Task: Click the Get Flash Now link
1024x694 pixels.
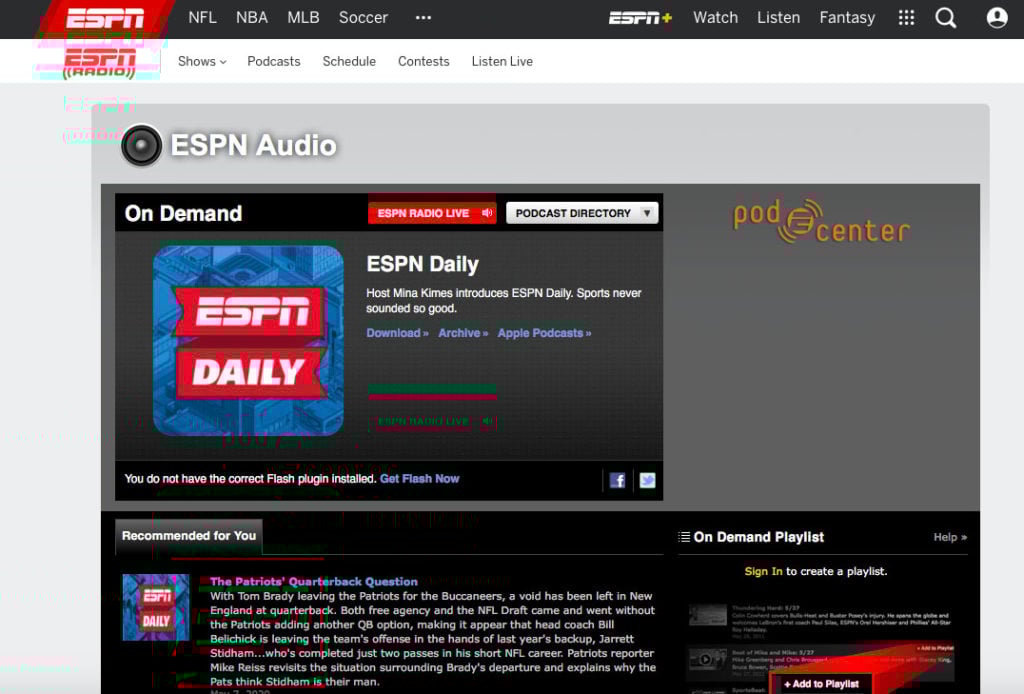Action: (419, 479)
